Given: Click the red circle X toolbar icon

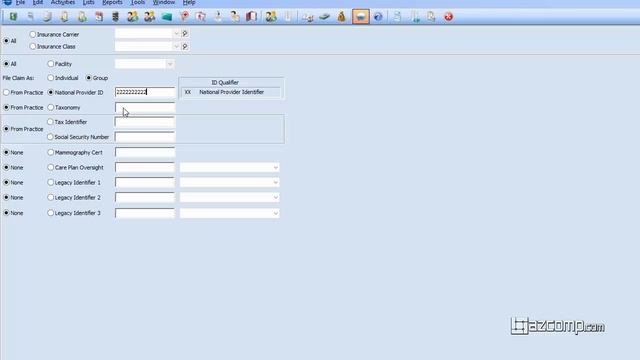Looking at the screenshot, I should pyautogui.click(x=449, y=17).
